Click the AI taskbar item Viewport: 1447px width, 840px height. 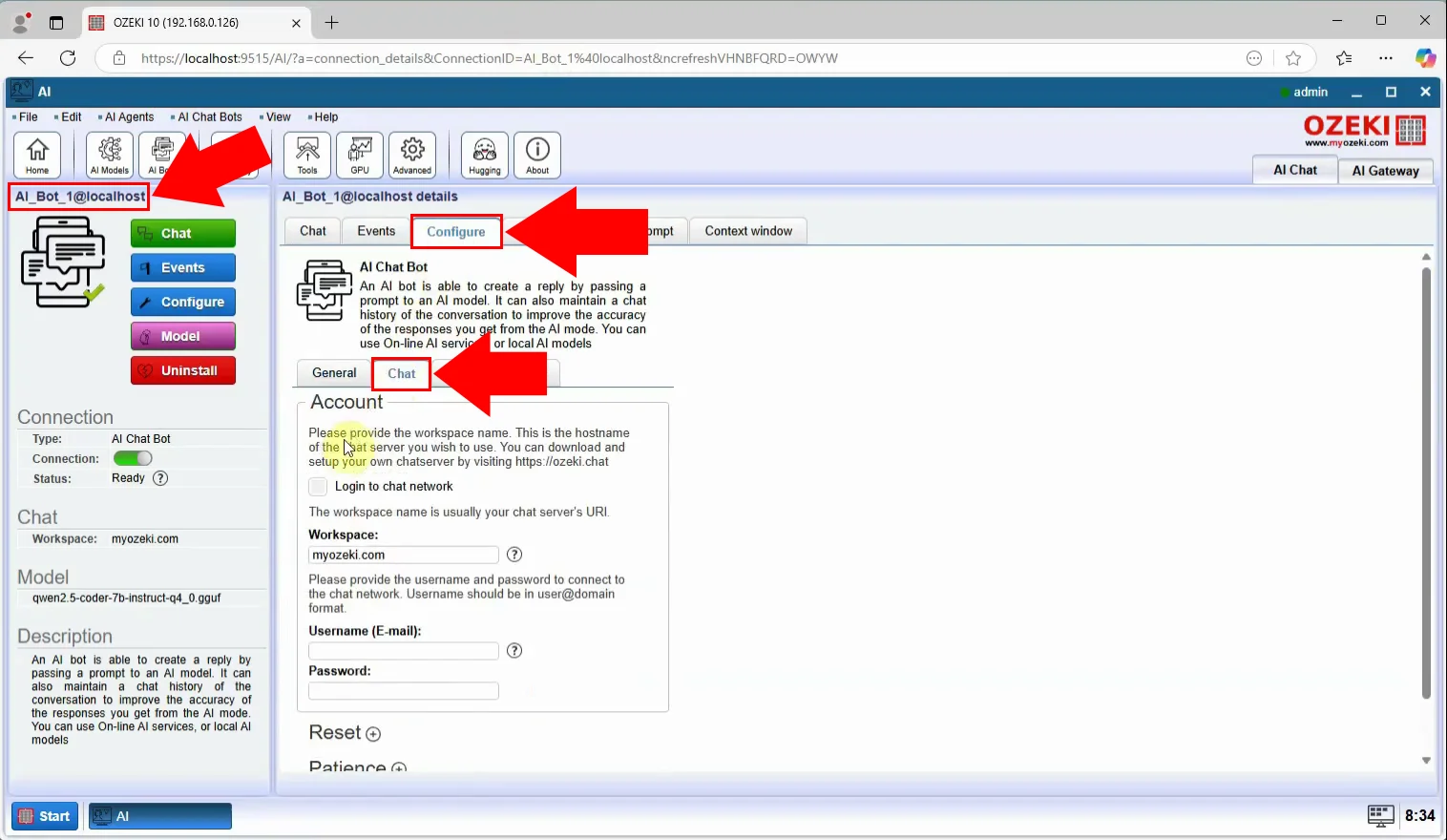[160, 816]
